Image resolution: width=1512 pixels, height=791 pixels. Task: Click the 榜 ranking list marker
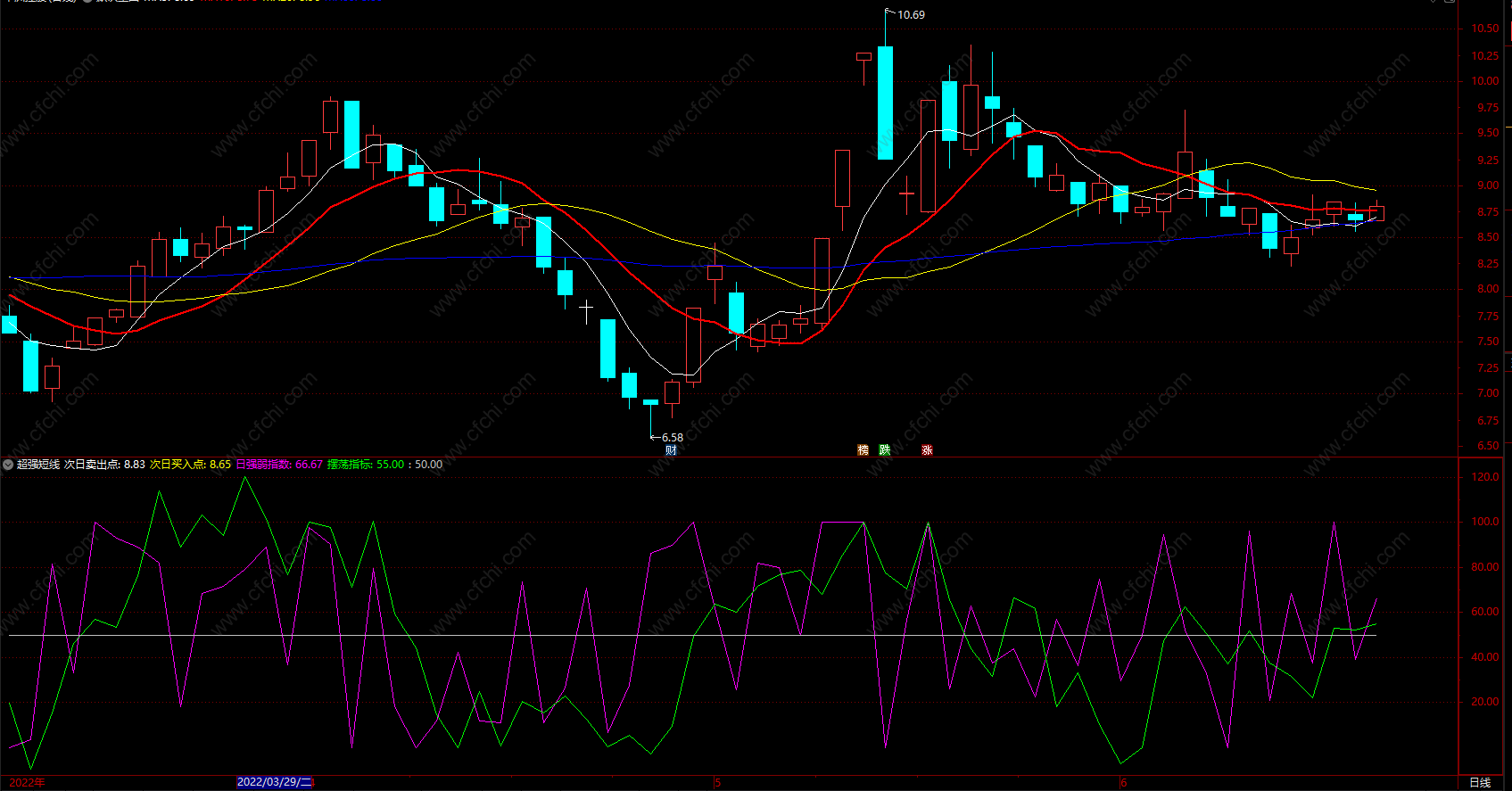click(863, 450)
